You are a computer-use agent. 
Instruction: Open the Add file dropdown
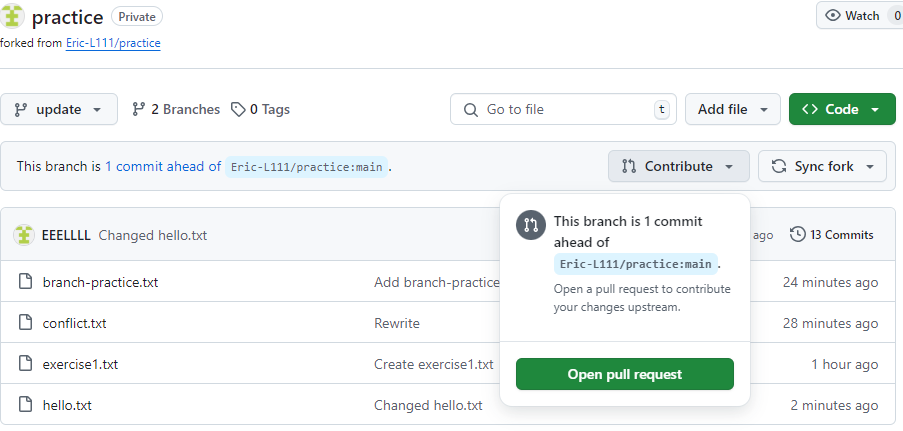click(x=733, y=109)
